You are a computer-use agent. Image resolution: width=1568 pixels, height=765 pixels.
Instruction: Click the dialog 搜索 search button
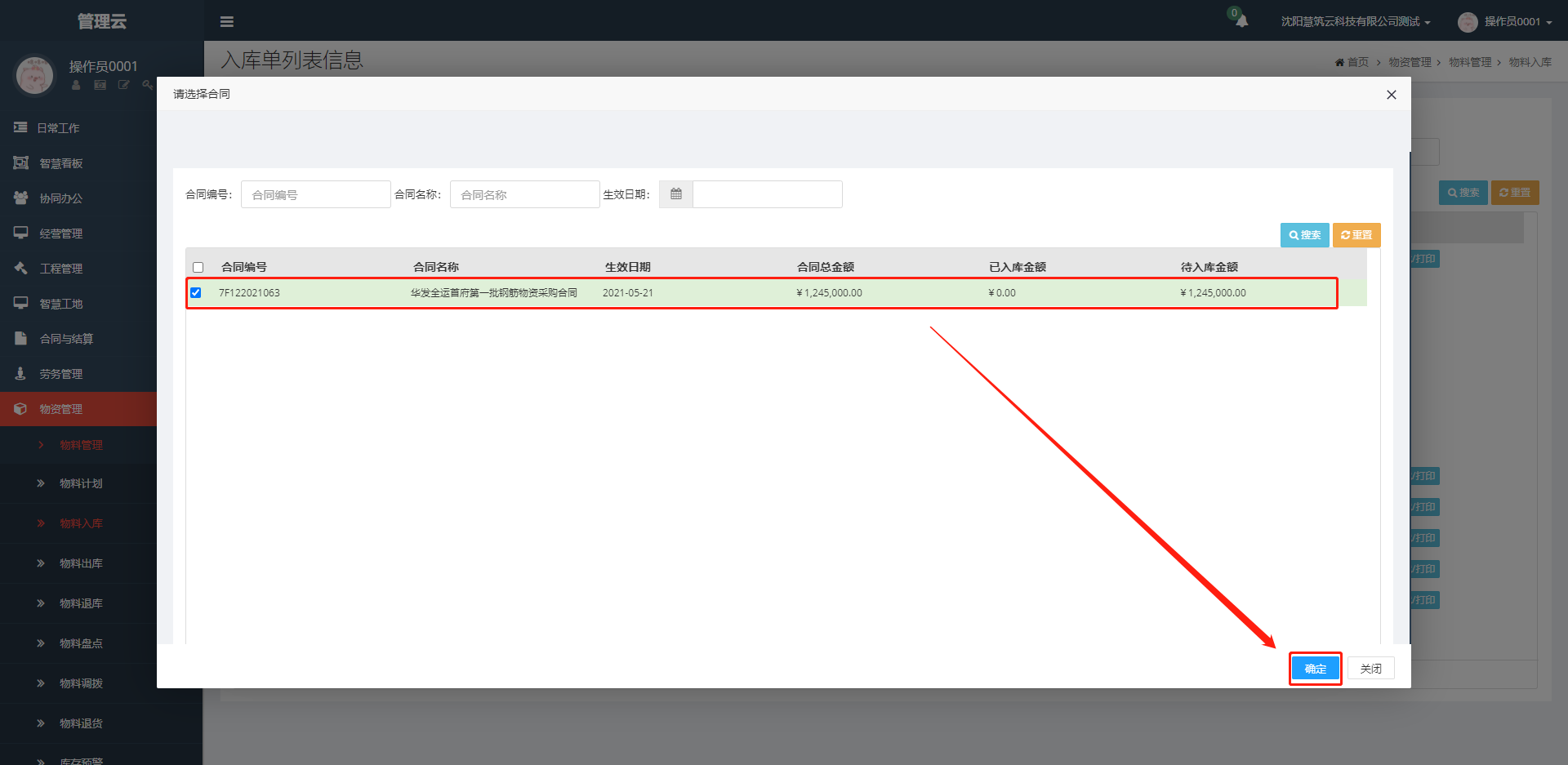tap(1305, 235)
